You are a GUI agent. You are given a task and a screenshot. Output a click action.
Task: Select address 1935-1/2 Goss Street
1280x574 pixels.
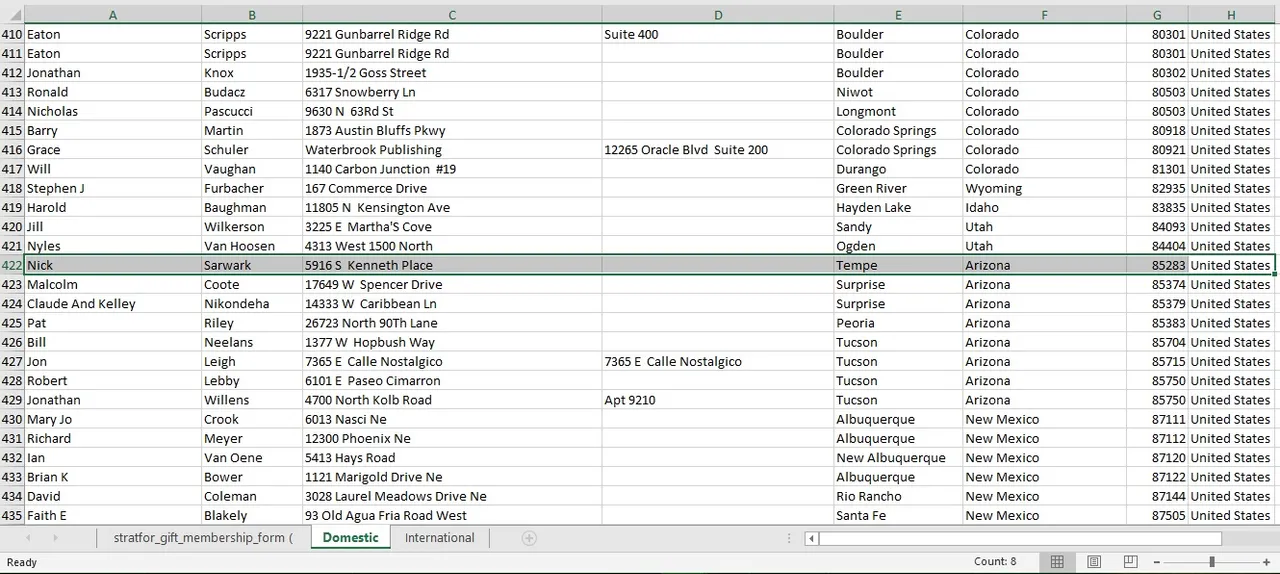[452, 73]
